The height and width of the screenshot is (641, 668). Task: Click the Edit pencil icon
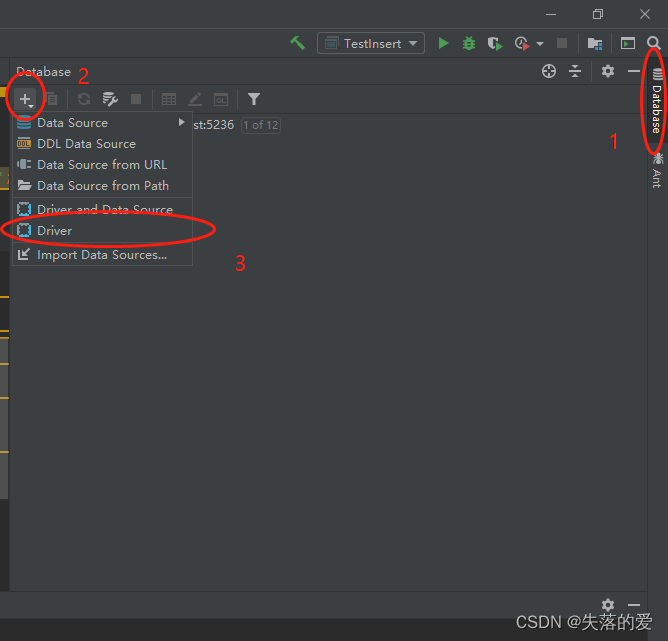coord(195,99)
